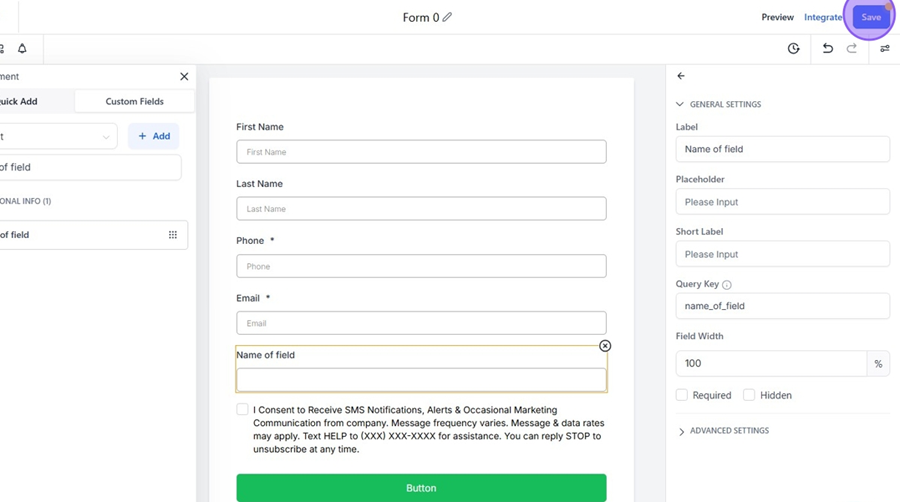
Task: Focus the Placeholder input field
Action: tap(782, 202)
